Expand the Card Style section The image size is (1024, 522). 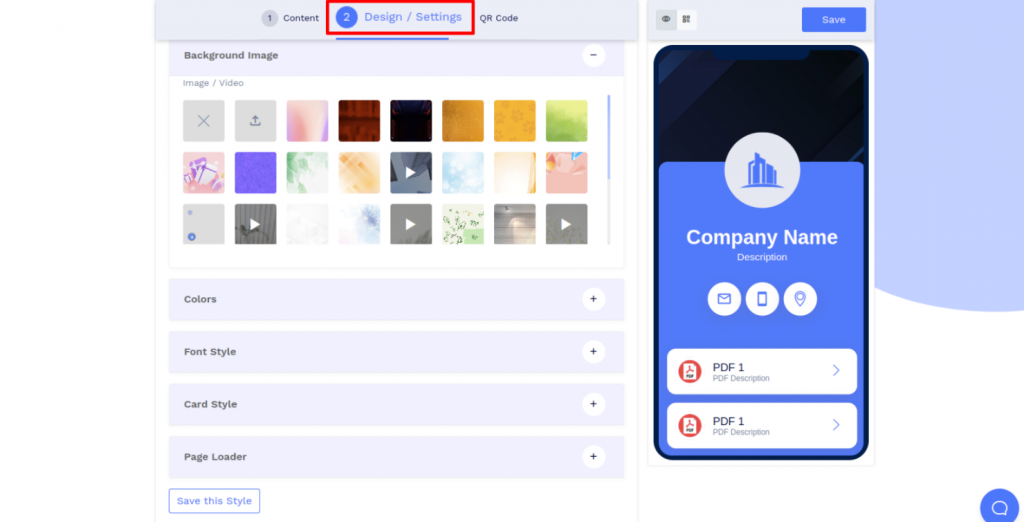click(x=593, y=404)
